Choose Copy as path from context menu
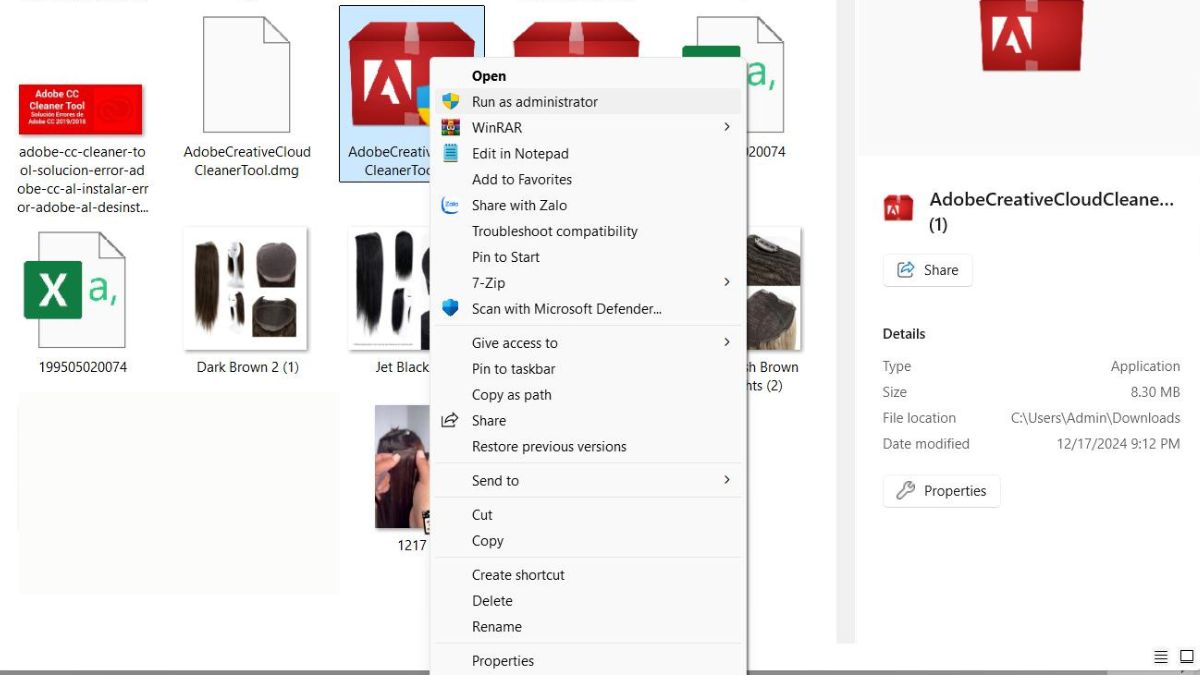The image size is (1200, 675). click(511, 395)
